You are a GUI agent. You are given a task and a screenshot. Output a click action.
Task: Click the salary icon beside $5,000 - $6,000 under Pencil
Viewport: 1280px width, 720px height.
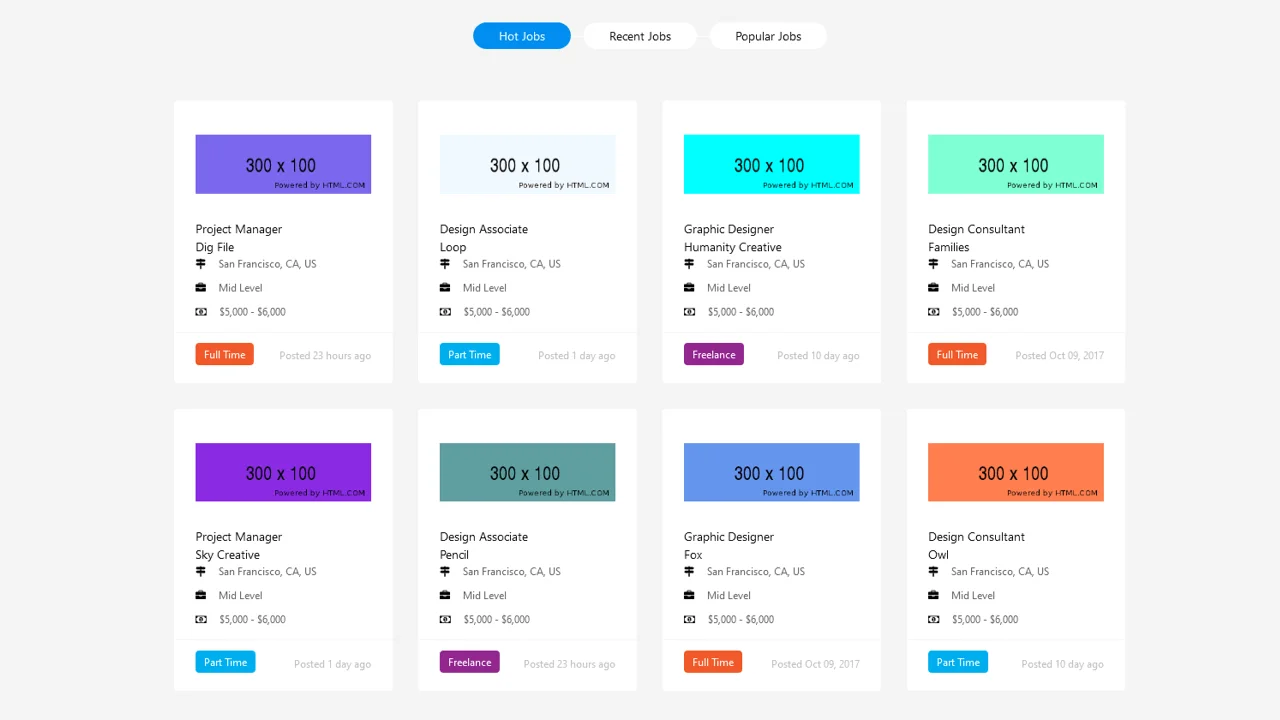[444, 619]
